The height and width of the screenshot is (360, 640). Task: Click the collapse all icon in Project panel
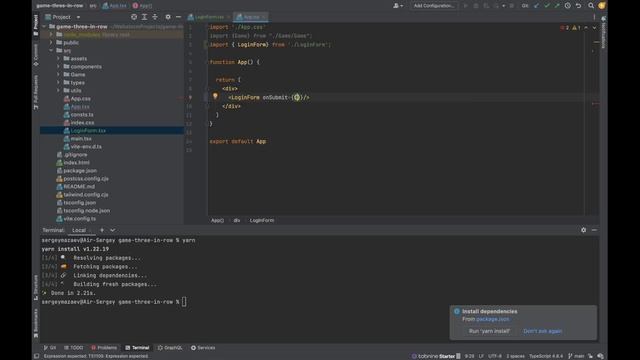point(155,17)
